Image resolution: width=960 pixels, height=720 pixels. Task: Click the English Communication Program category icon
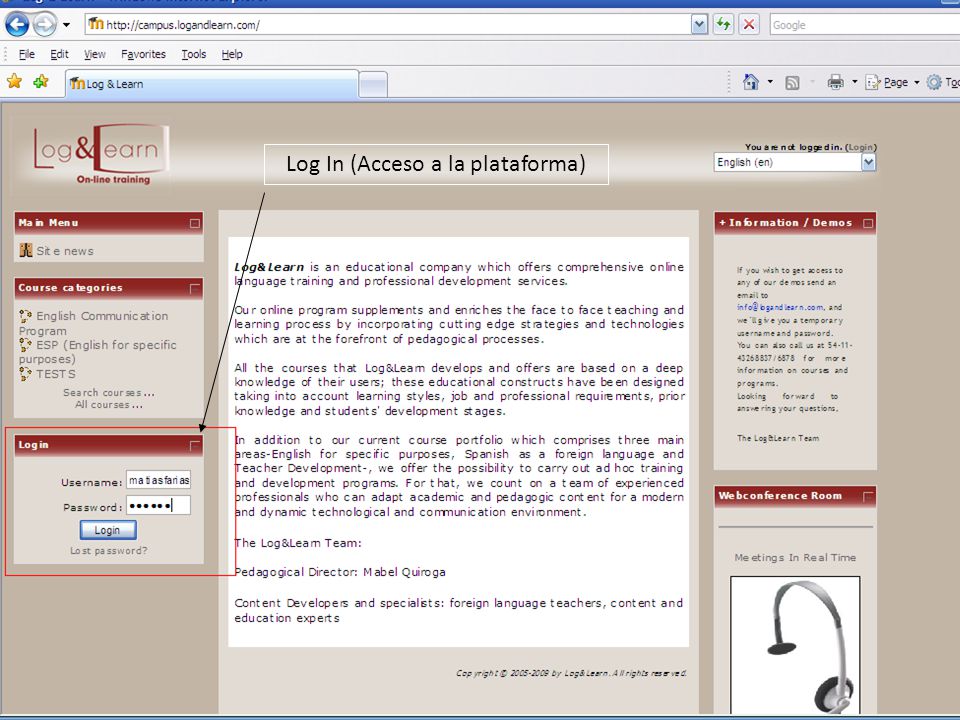coord(25,316)
